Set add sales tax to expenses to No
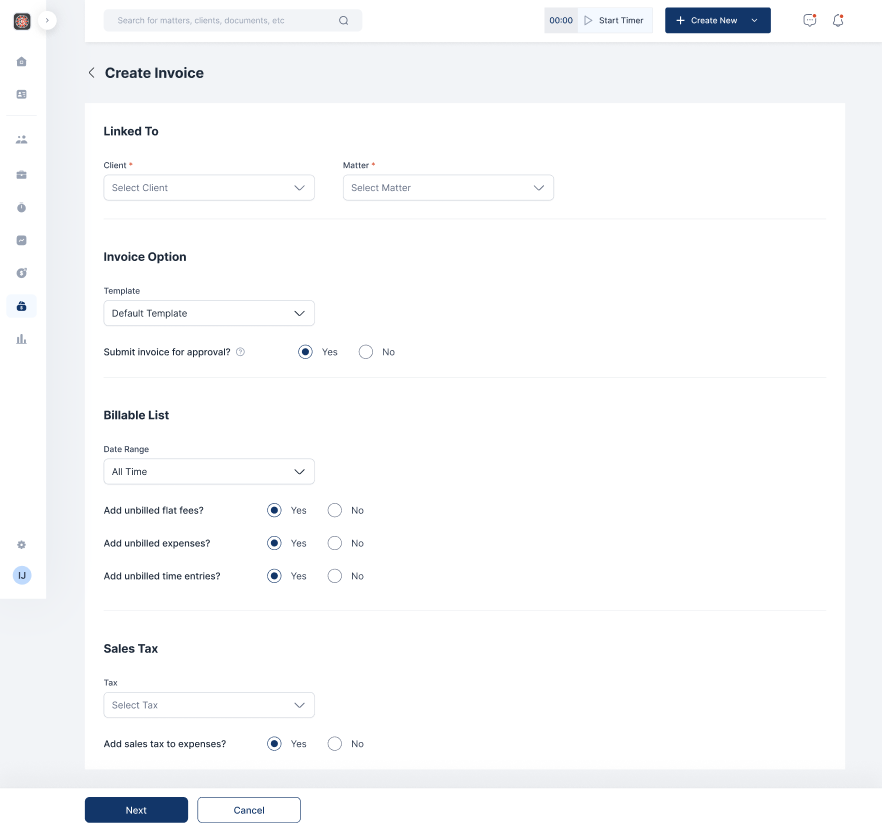Screen dimensions: 882x827 pyautogui.click(x=335, y=744)
